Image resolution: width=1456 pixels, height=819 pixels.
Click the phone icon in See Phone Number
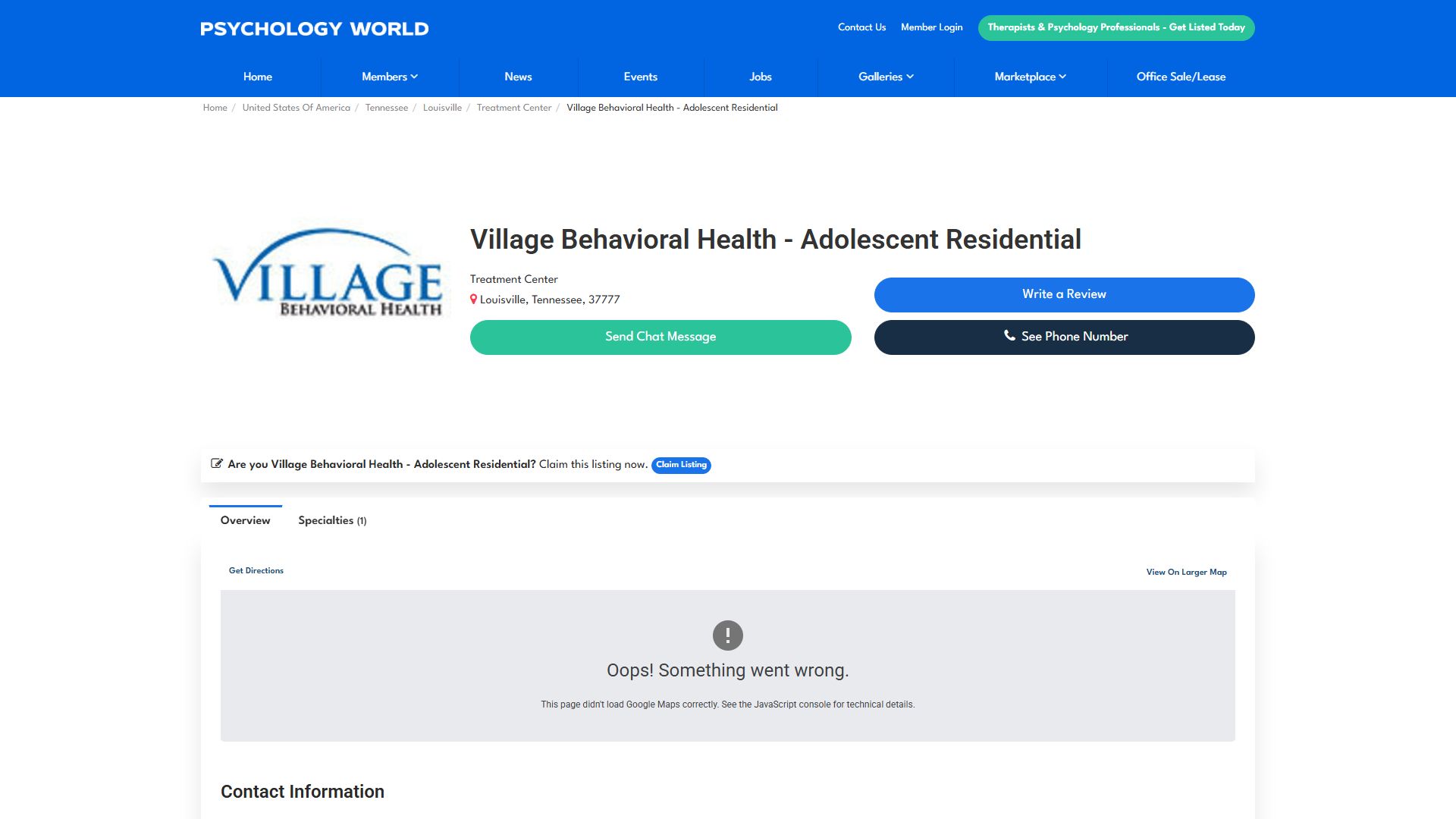tap(1009, 335)
